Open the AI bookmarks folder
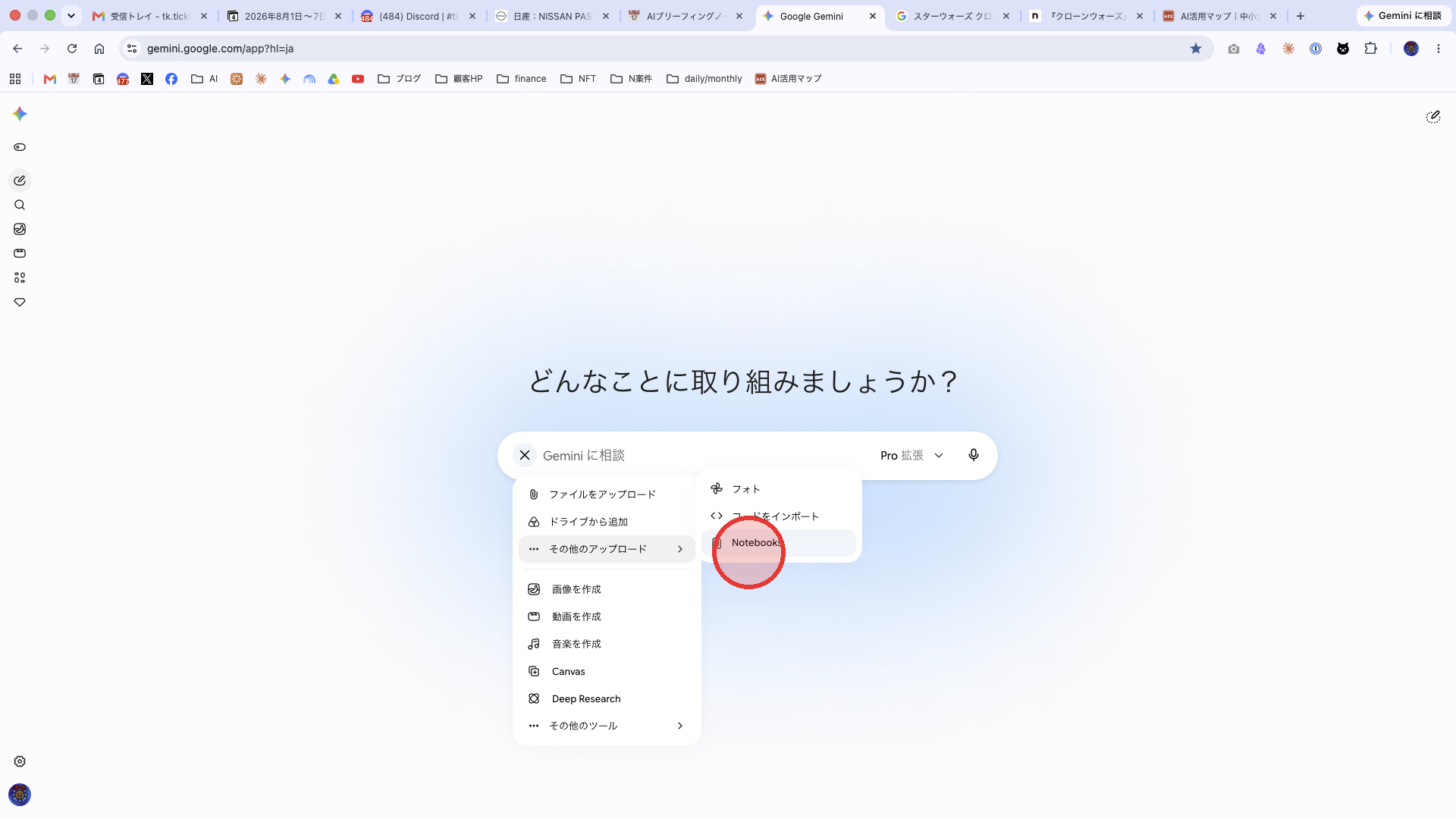This screenshot has width=1456, height=819. click(x=205, y=79)
